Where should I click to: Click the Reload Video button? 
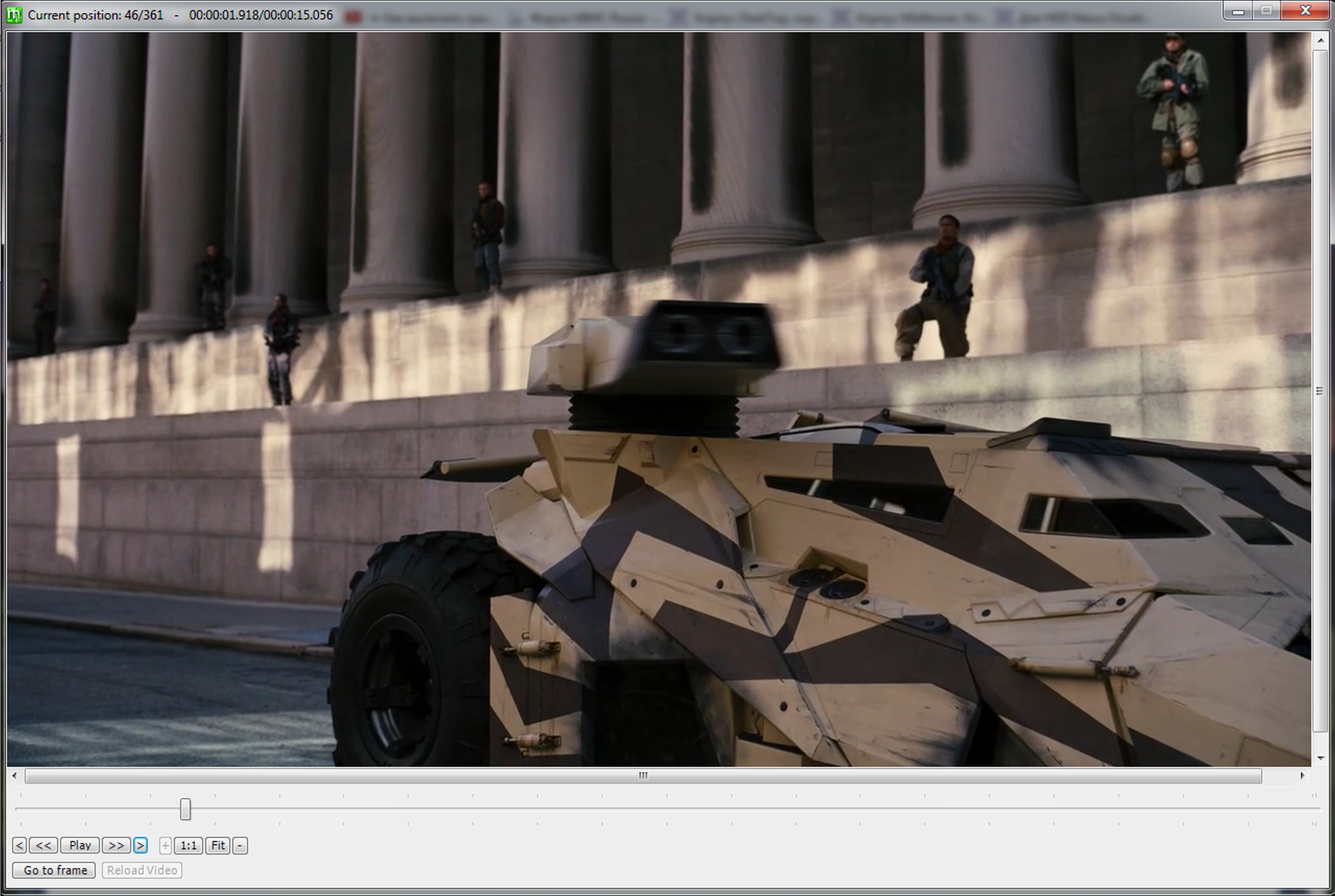[x=141, y=870]
